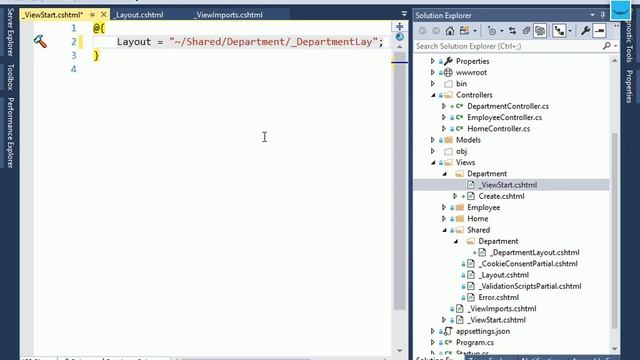
Task: Select _ViewImports.cshtml in the Solution Explorer tree
Action: point(502,309)
